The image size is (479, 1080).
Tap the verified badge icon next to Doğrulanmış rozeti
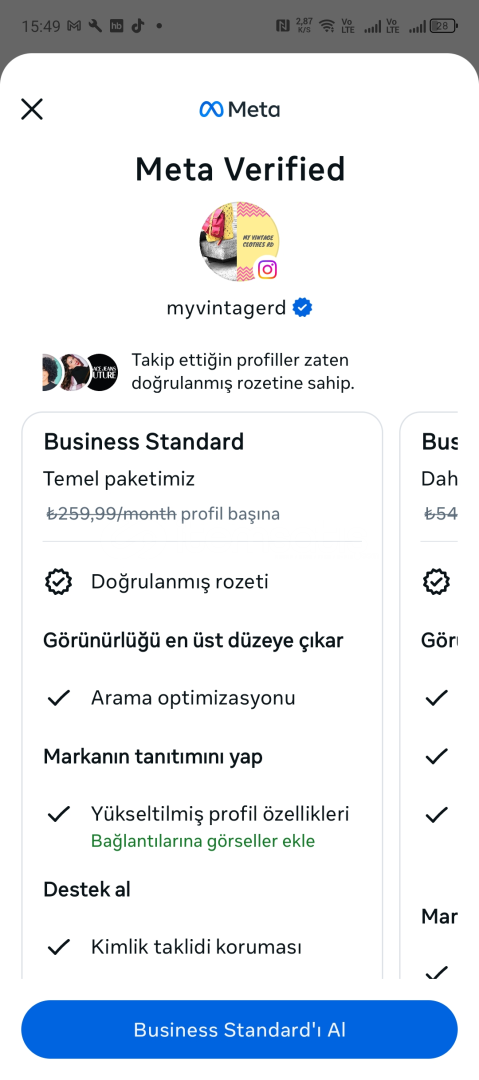pyautogui.click(x=59, y=581)
